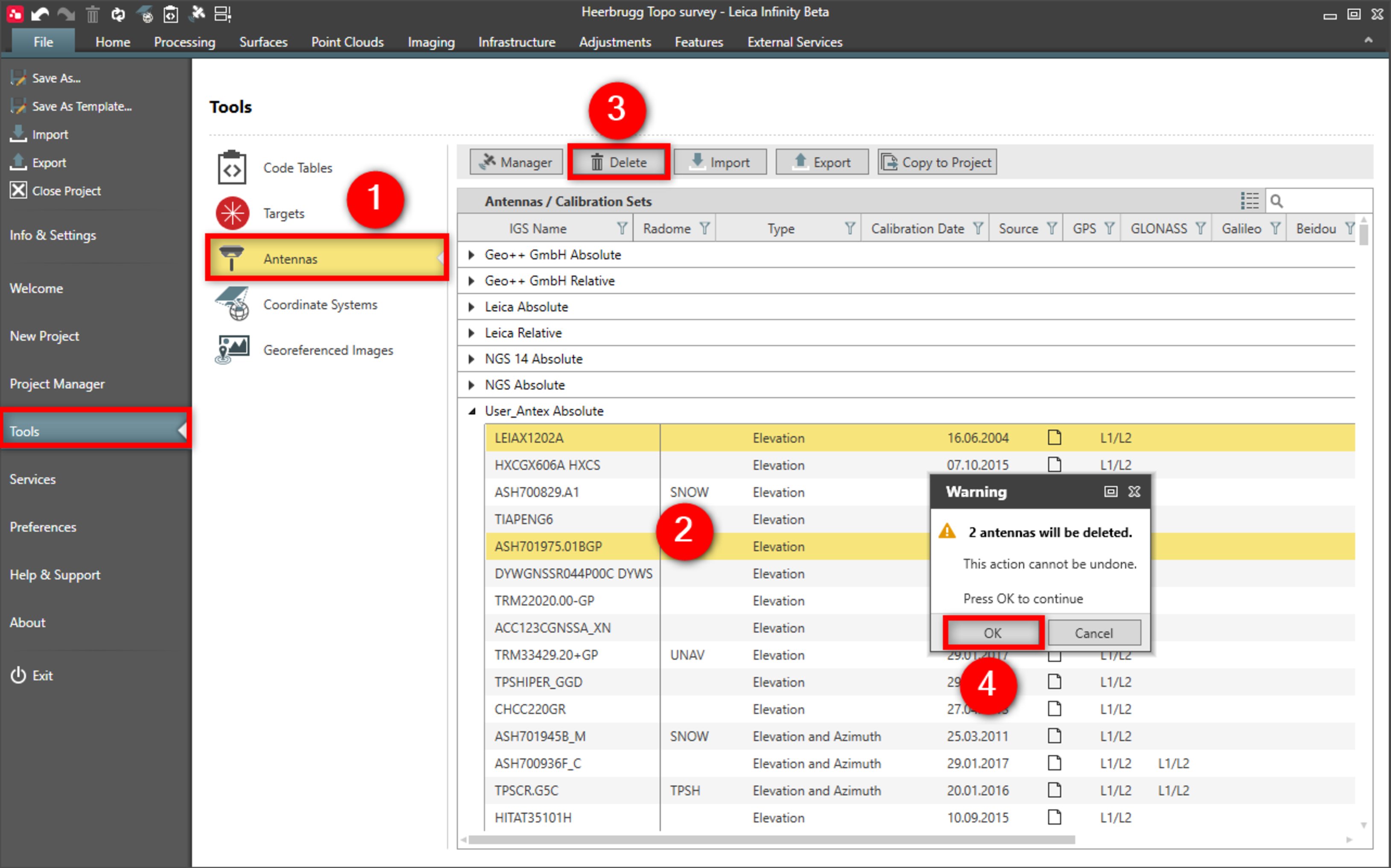Filter the GPS column
Image resolution: width=1391 pixels, height=868 pixels.
point(1109,228)
